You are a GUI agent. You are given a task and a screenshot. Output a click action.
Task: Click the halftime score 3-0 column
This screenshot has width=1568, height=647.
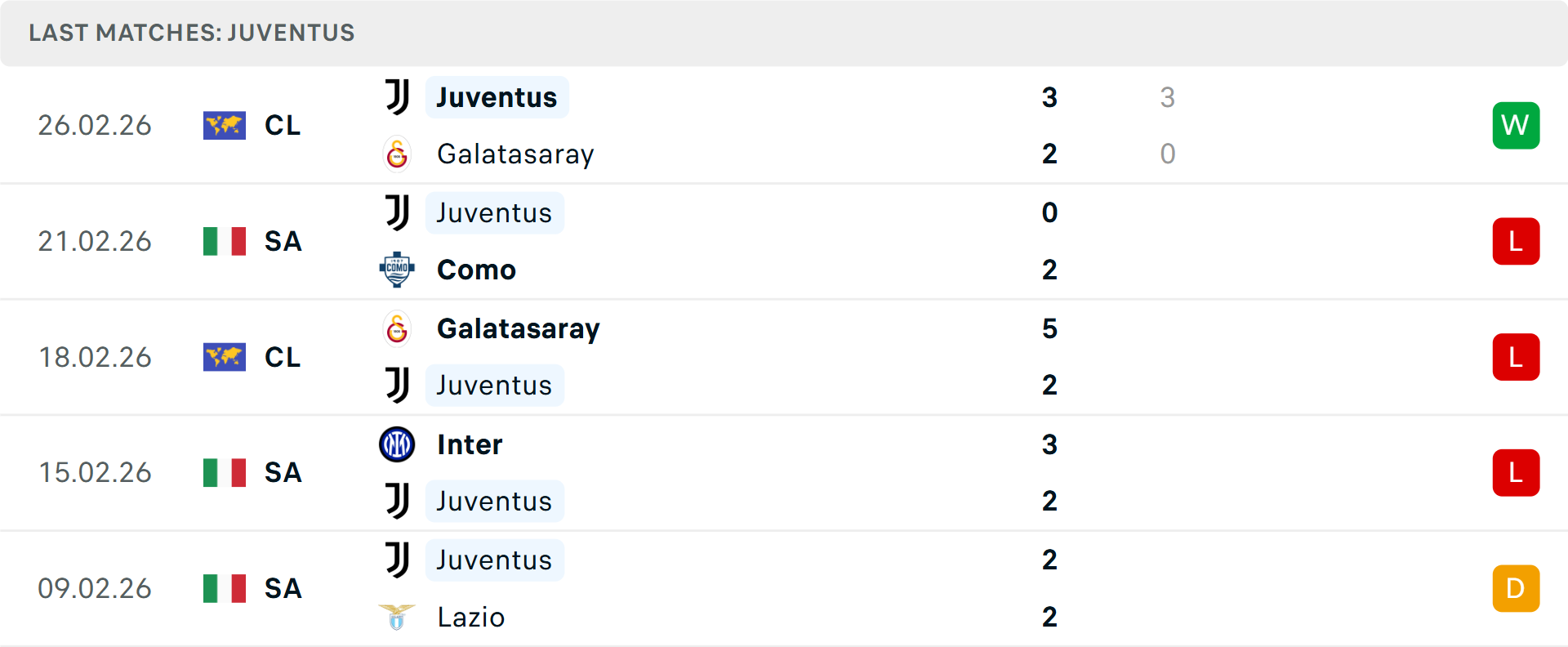click(1168, 125)
